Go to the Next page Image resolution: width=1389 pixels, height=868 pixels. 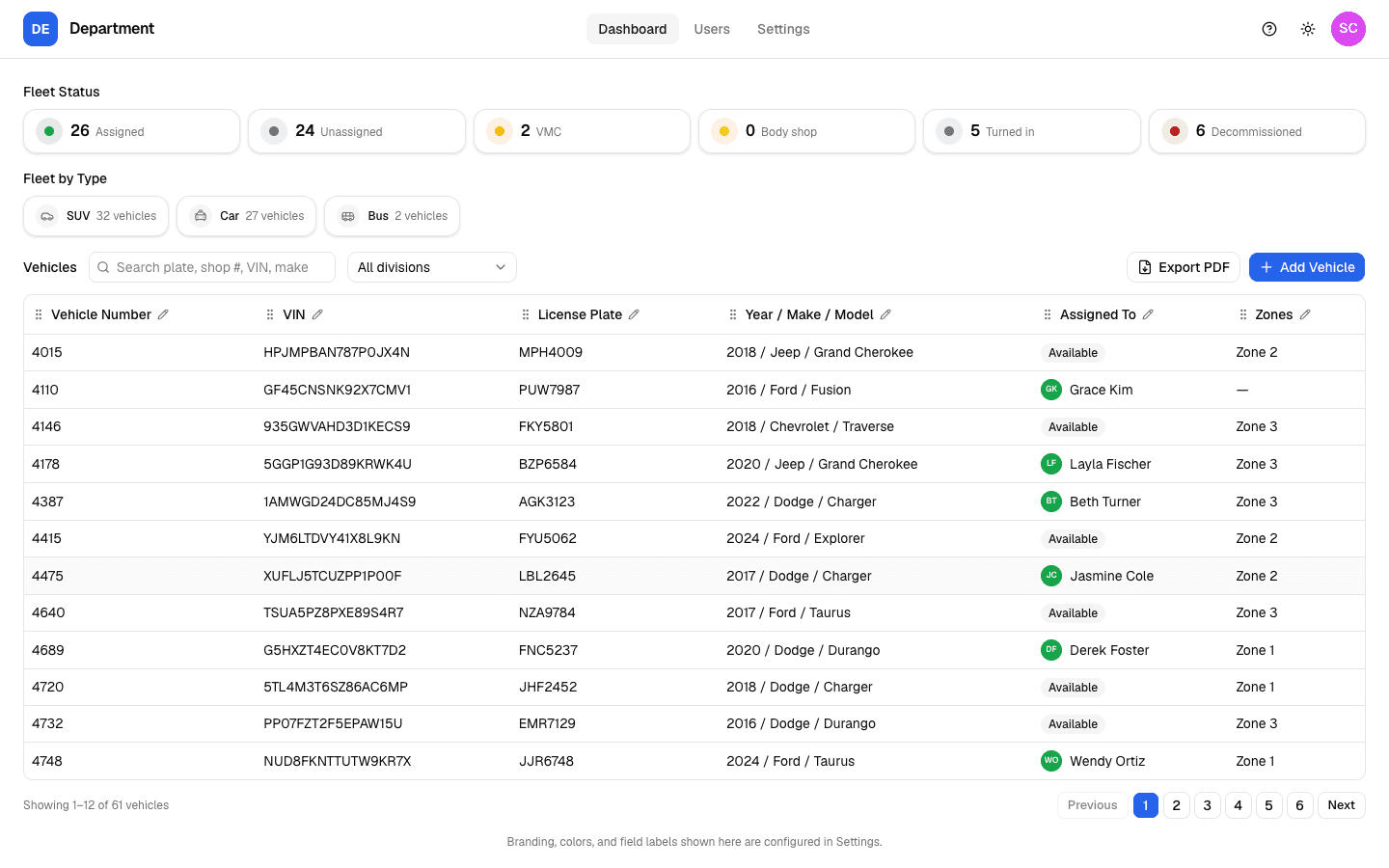(x=1342, y=805)
